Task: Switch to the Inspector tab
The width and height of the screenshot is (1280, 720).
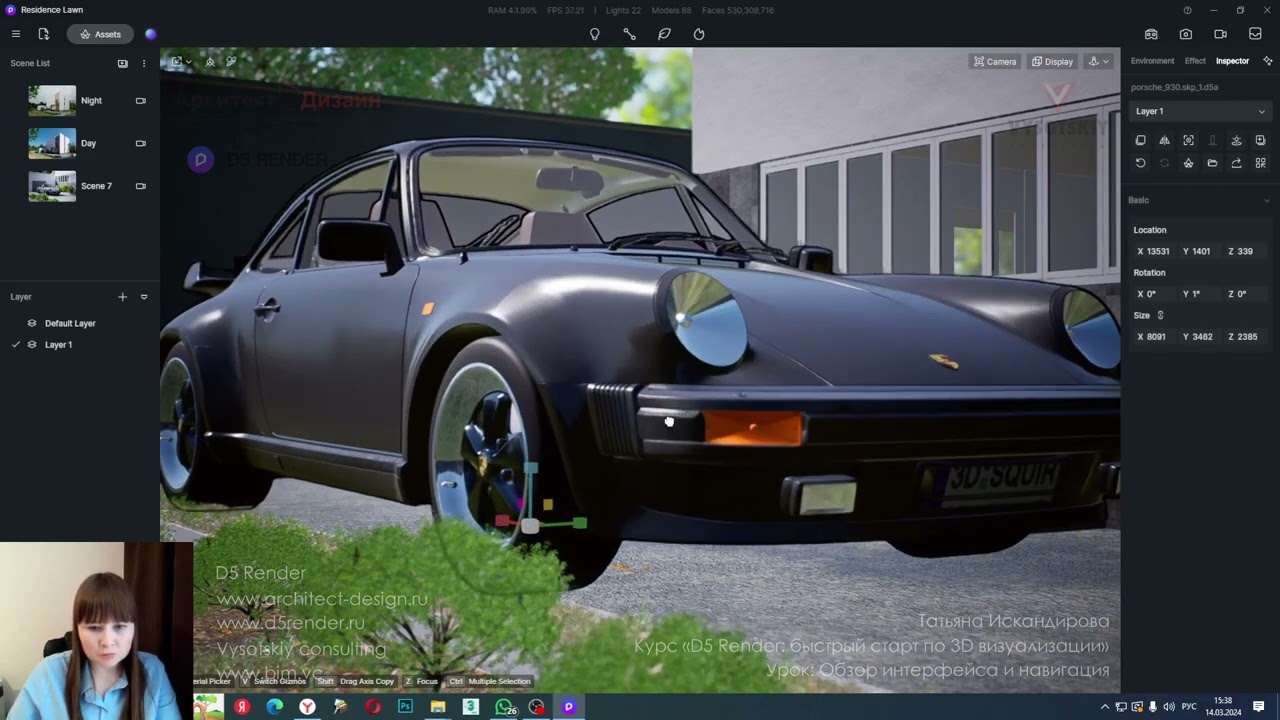Action: point(1232,61)
